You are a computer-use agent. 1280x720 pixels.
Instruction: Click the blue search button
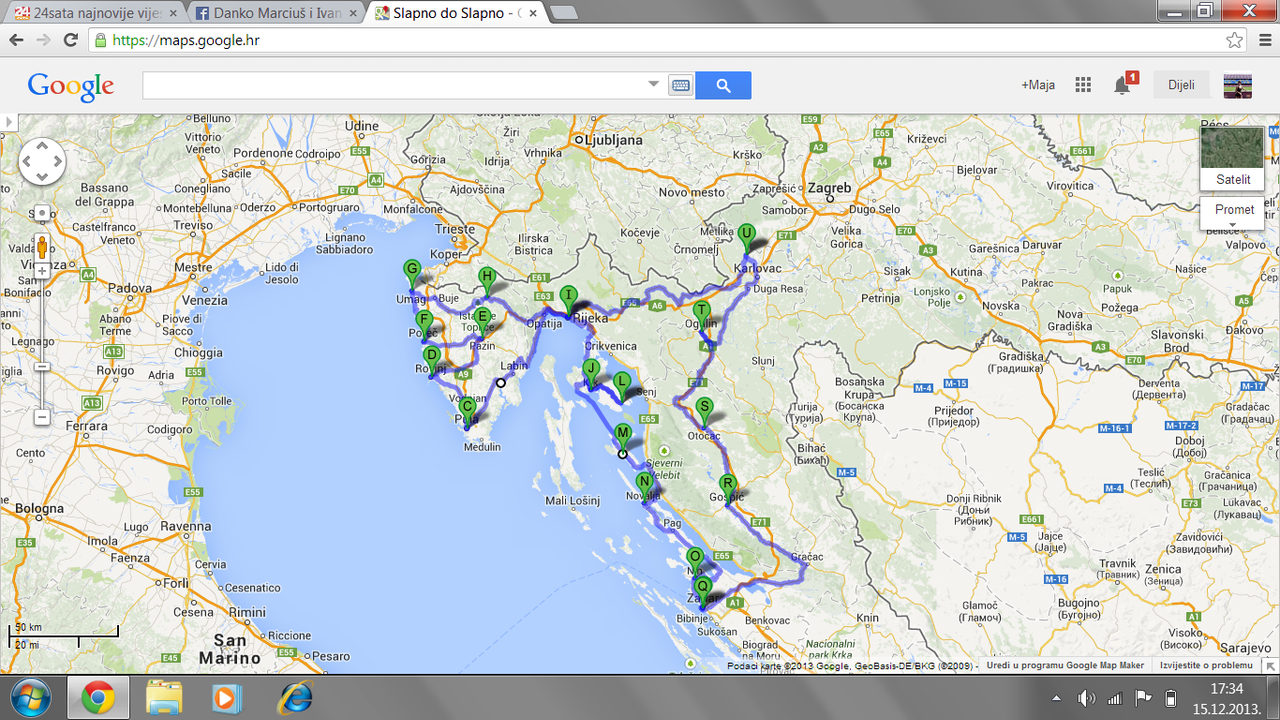click(x=723, y=85)
